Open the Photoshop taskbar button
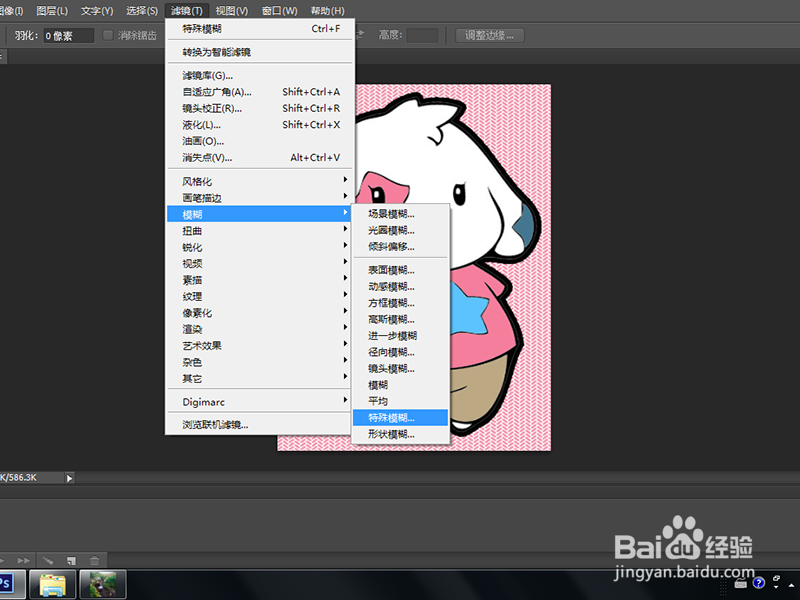Image resolution: width=800 pixels, height=600 pixels. [11, 585]
